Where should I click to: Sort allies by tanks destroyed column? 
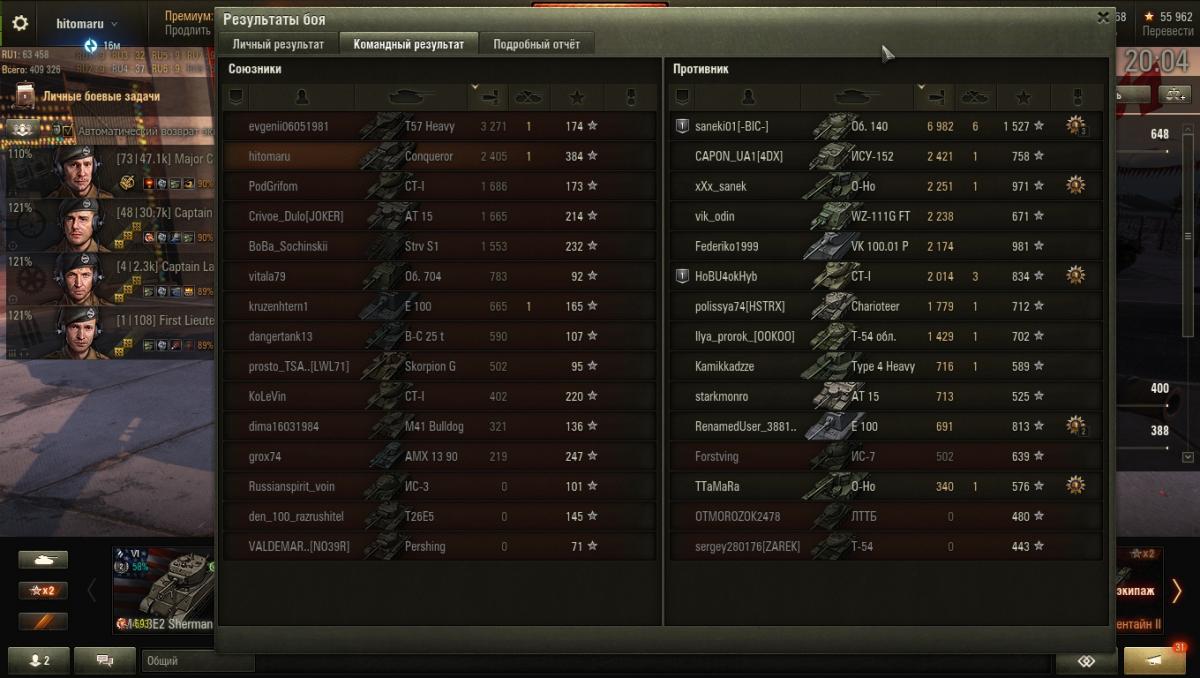coord(528,97)
